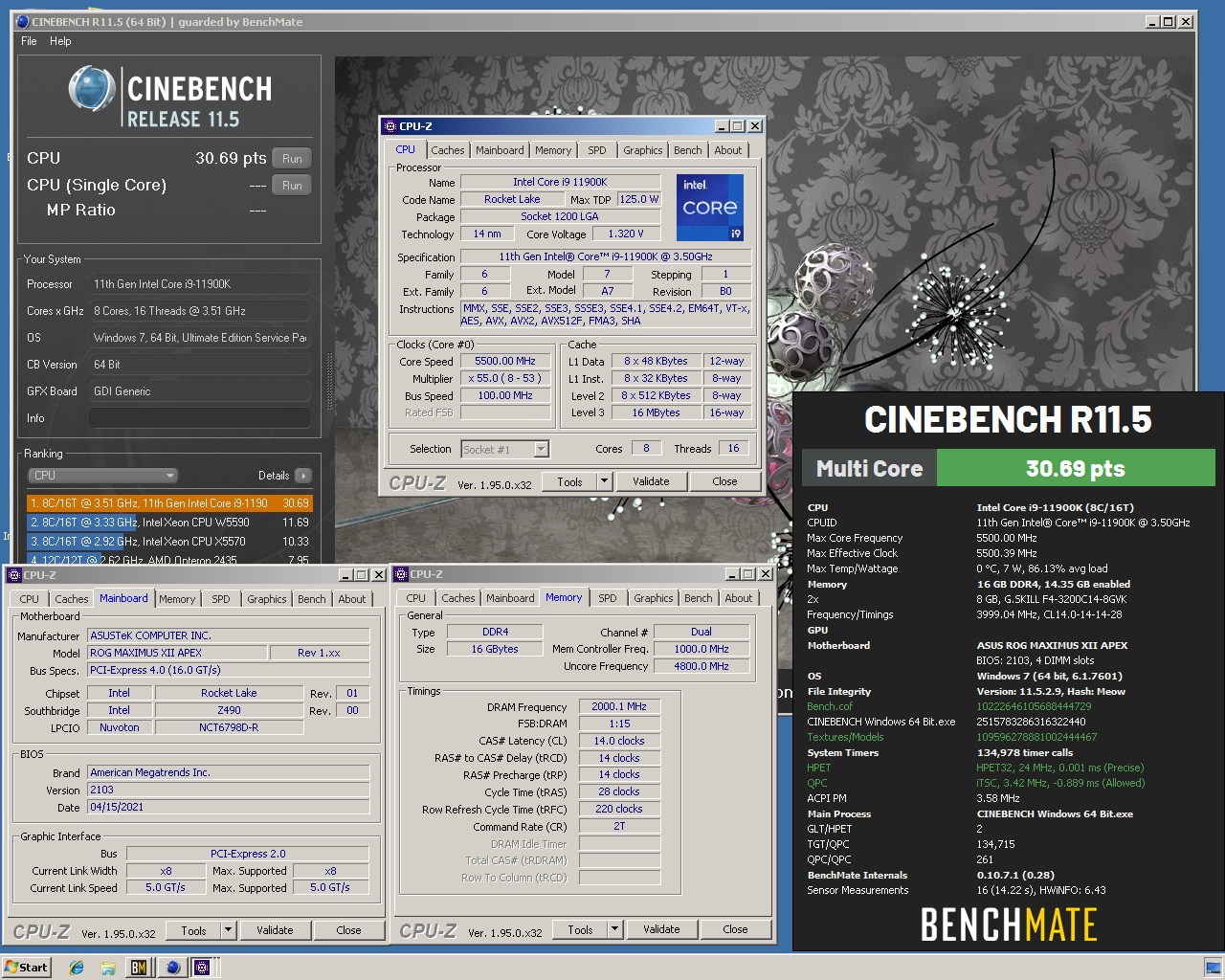Open the Windows Start button

pos(26,968)
